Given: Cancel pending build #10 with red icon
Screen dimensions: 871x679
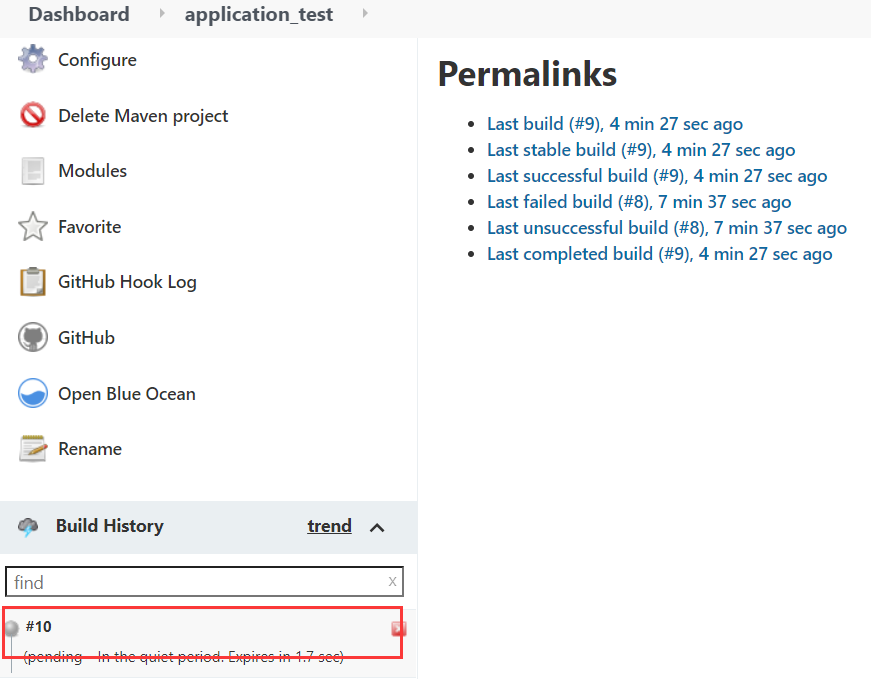Looking at the screenshot, I should click(398, 628).
